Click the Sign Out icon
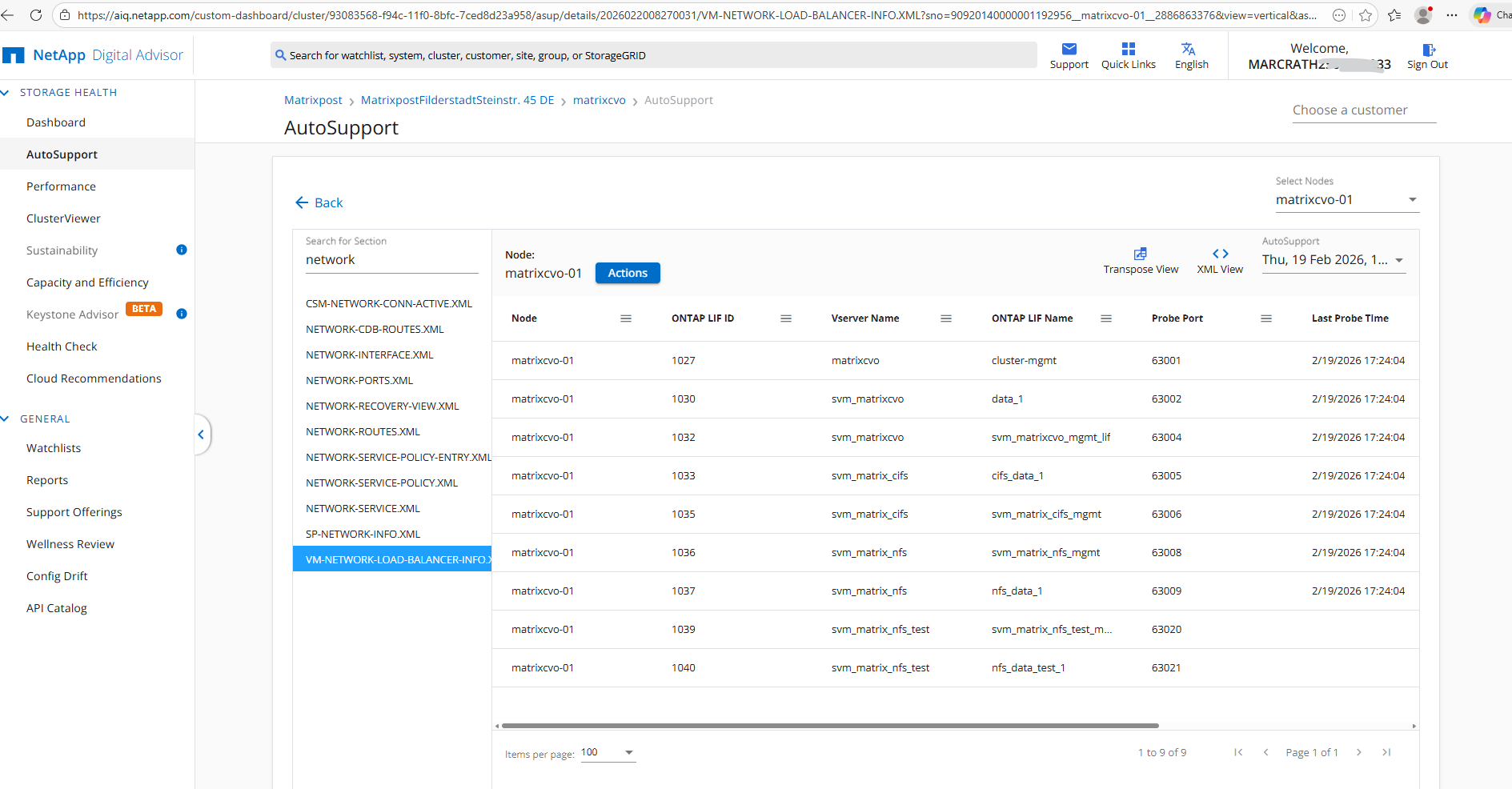Image resolution: width=1512 pixels, height=789 pixels. 1428,50
